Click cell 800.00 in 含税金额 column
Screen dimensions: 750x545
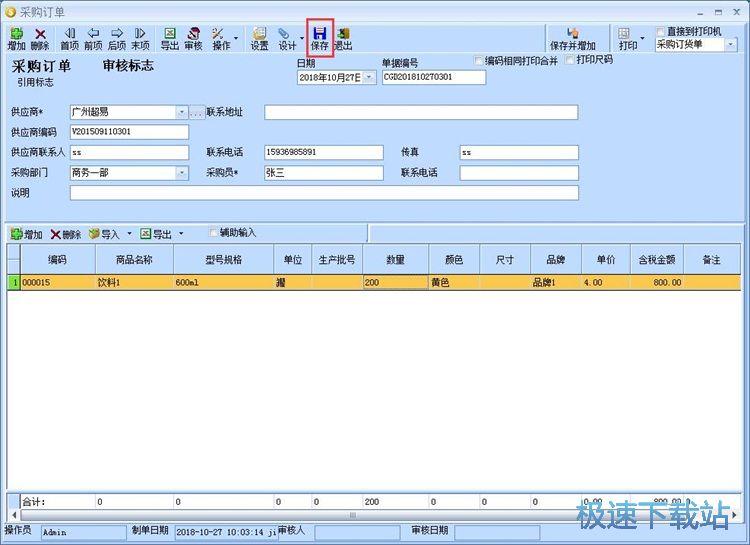(x=657, y=282)
